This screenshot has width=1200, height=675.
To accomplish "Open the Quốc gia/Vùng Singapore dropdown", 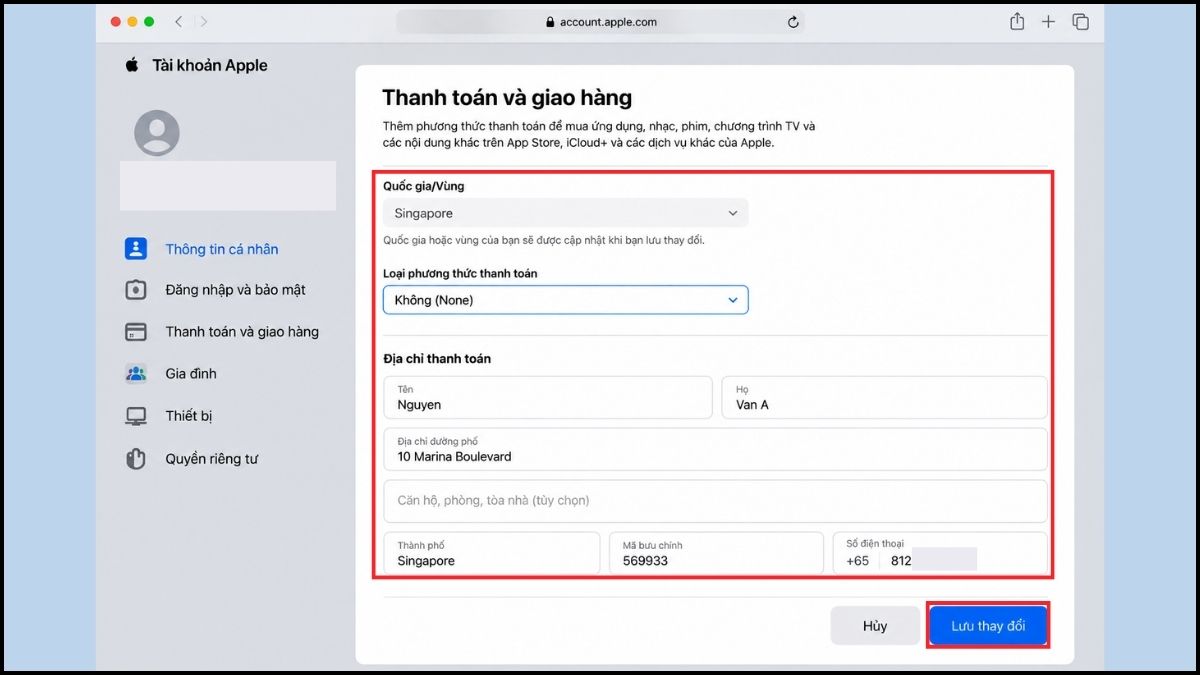I will pyautogui.click(x=566, y=213).
